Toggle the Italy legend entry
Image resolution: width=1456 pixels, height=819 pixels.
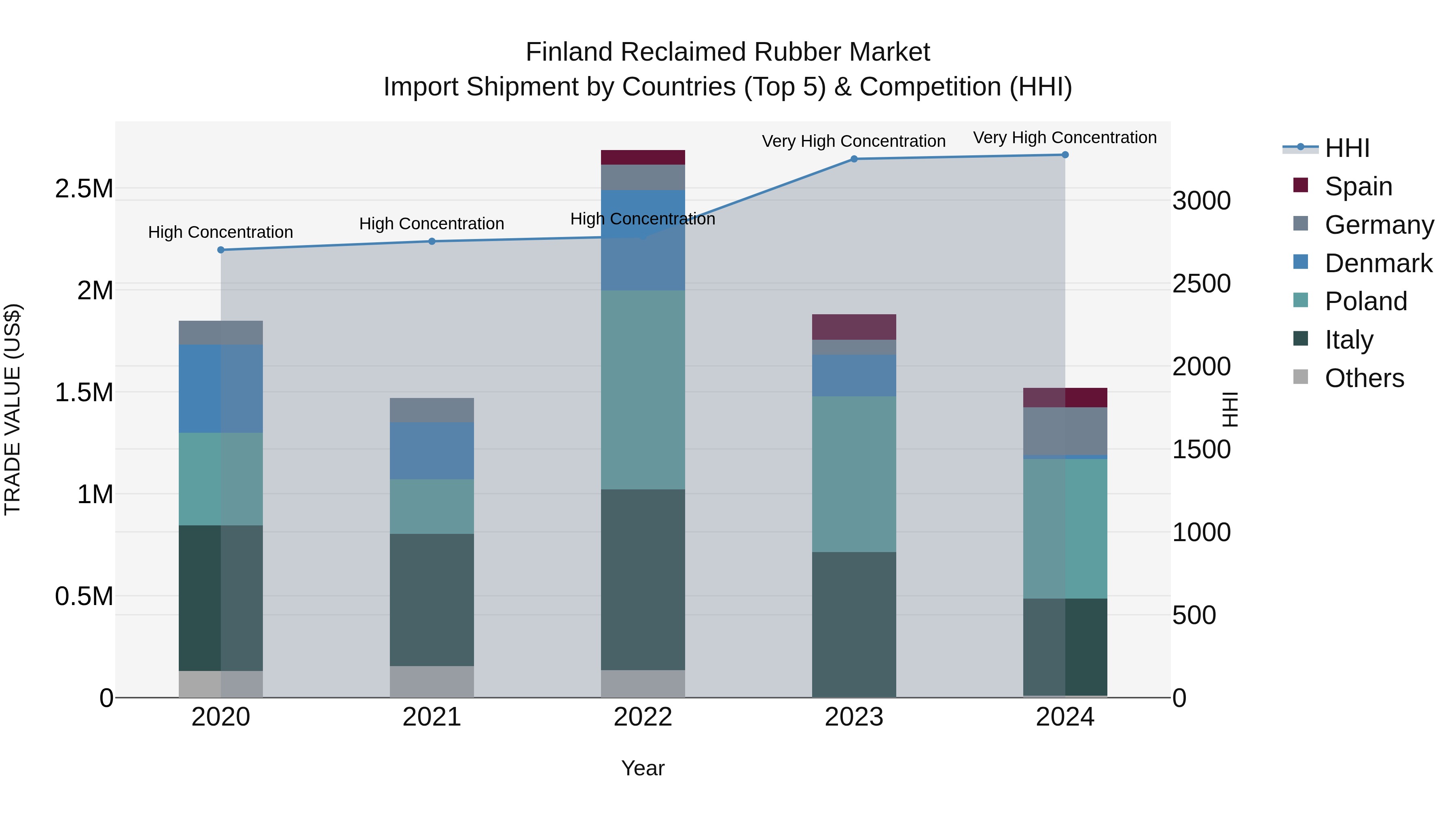tap(1333, 339)
